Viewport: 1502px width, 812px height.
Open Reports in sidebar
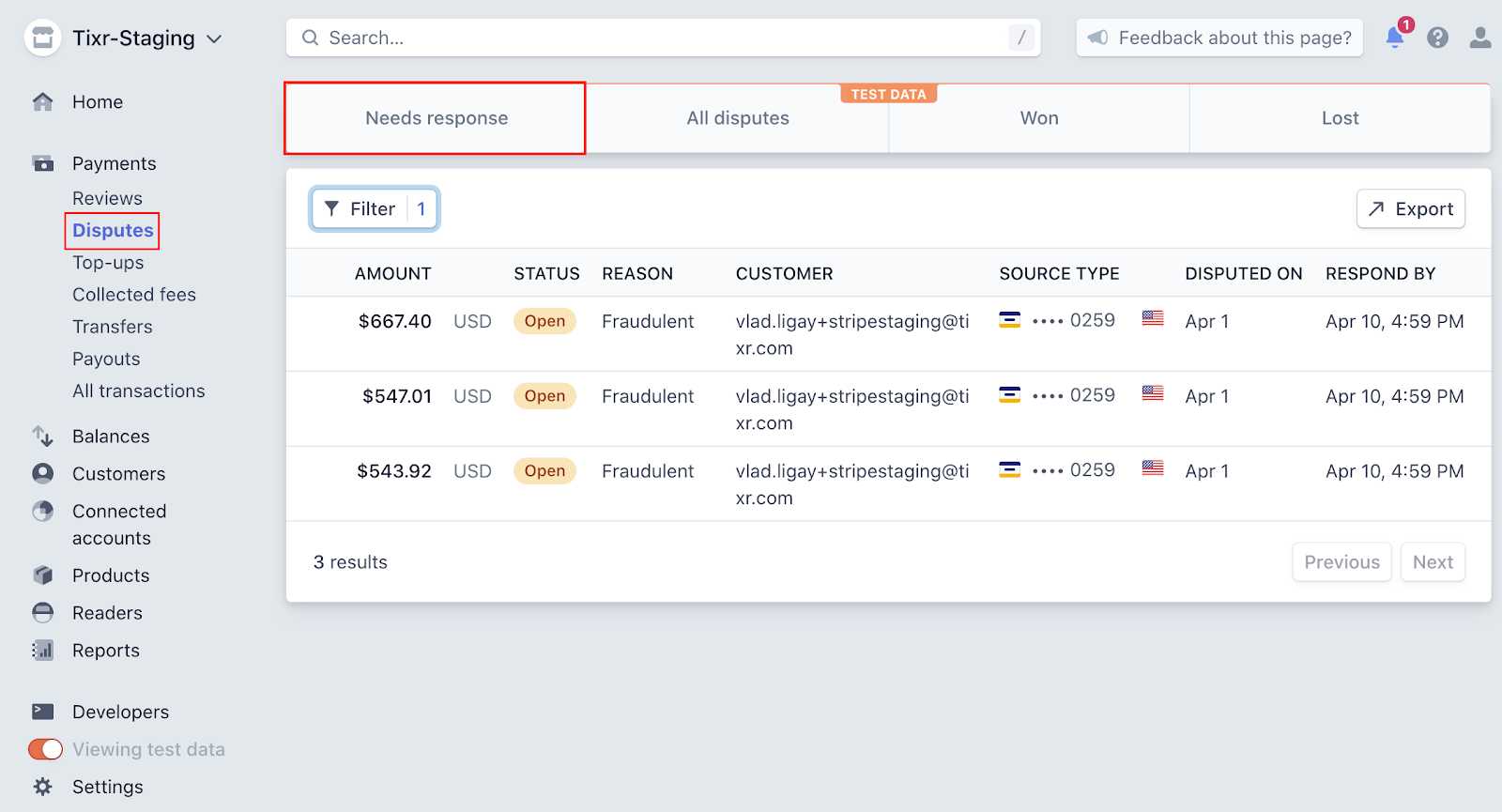[x=106, y=651]
